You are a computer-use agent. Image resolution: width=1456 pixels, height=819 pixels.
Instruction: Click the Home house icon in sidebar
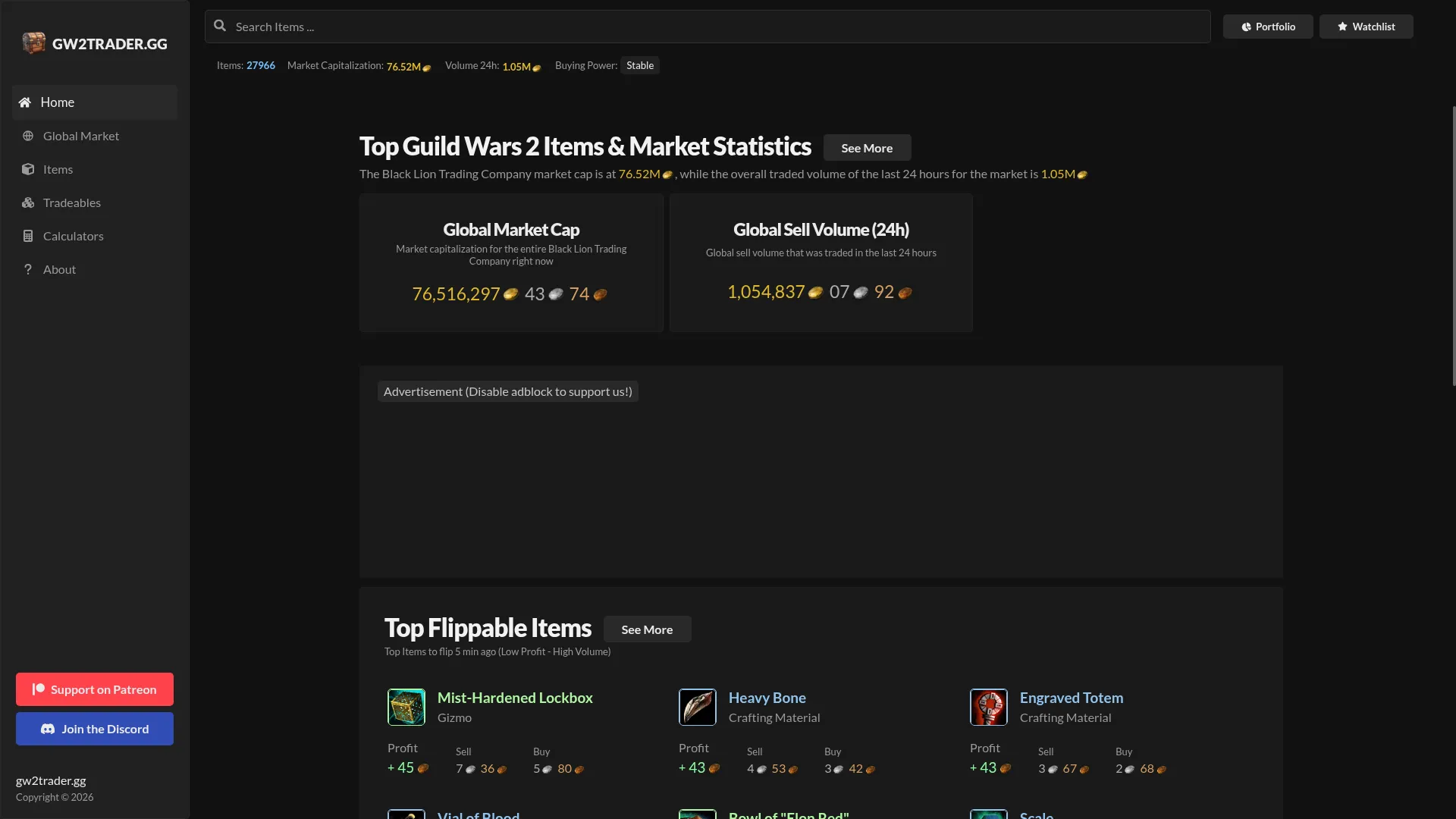point(25,102)
